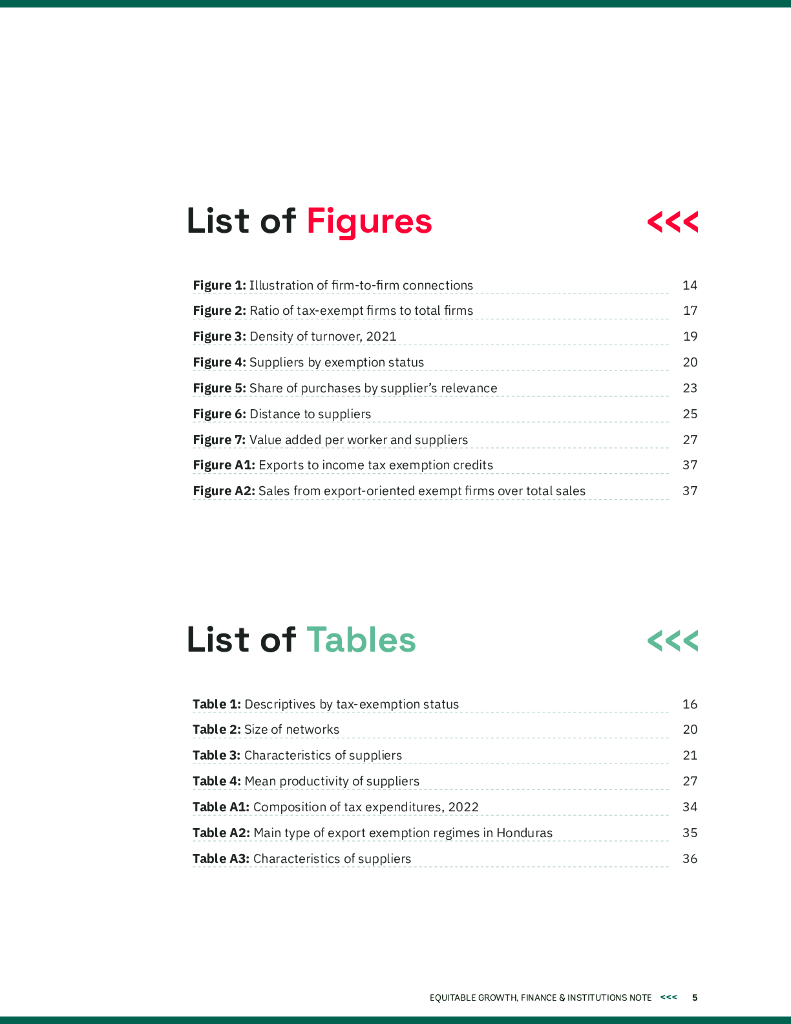Open Table 1: Descriptives by tax-exemption status
The height and width of the screenshot is (1024, 791).
pyautogui.click(x=326, y=704)
